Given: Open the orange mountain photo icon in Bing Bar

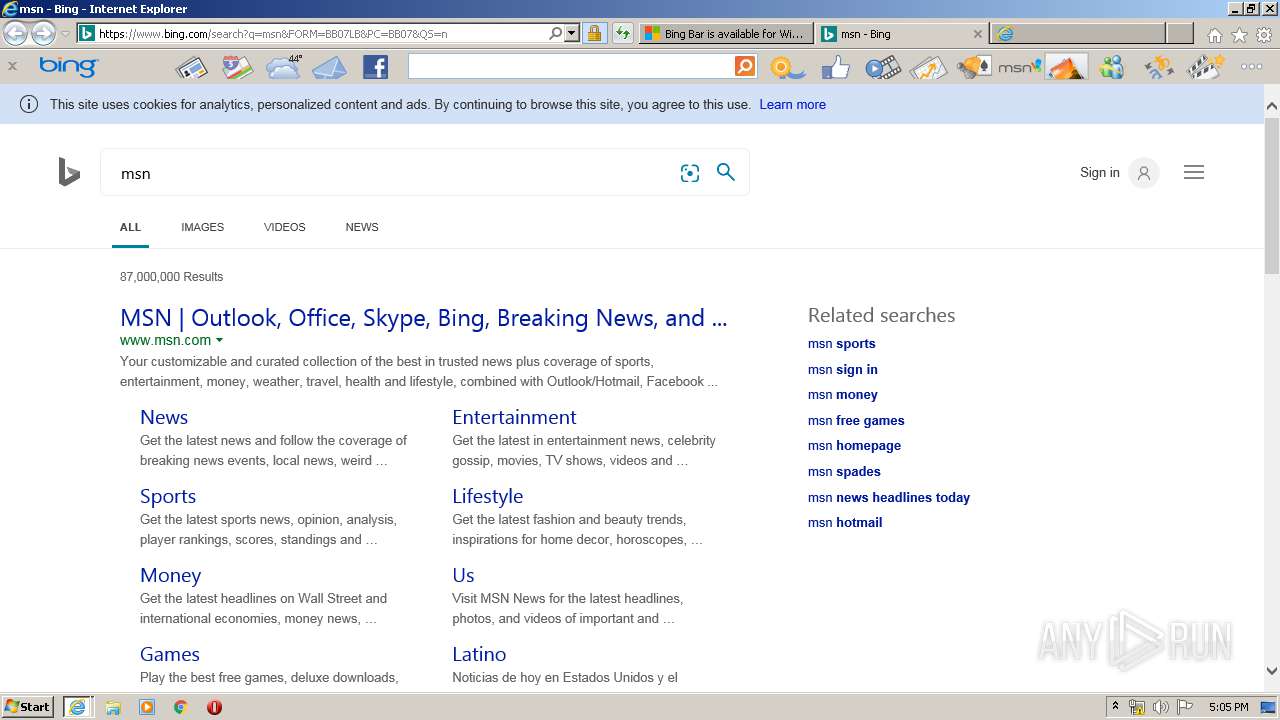Looking at the screenshot, I should [x=1066, y=68].
